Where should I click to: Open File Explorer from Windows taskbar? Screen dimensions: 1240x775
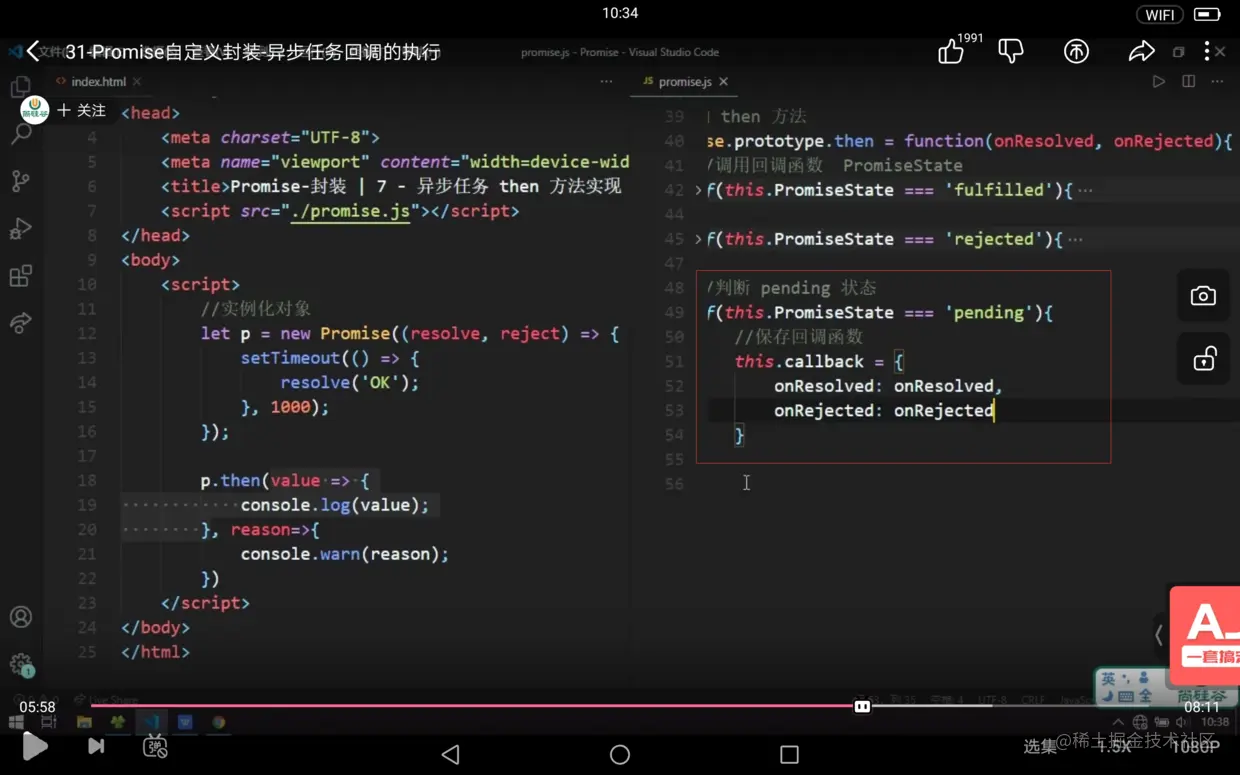tap(84, 722)
